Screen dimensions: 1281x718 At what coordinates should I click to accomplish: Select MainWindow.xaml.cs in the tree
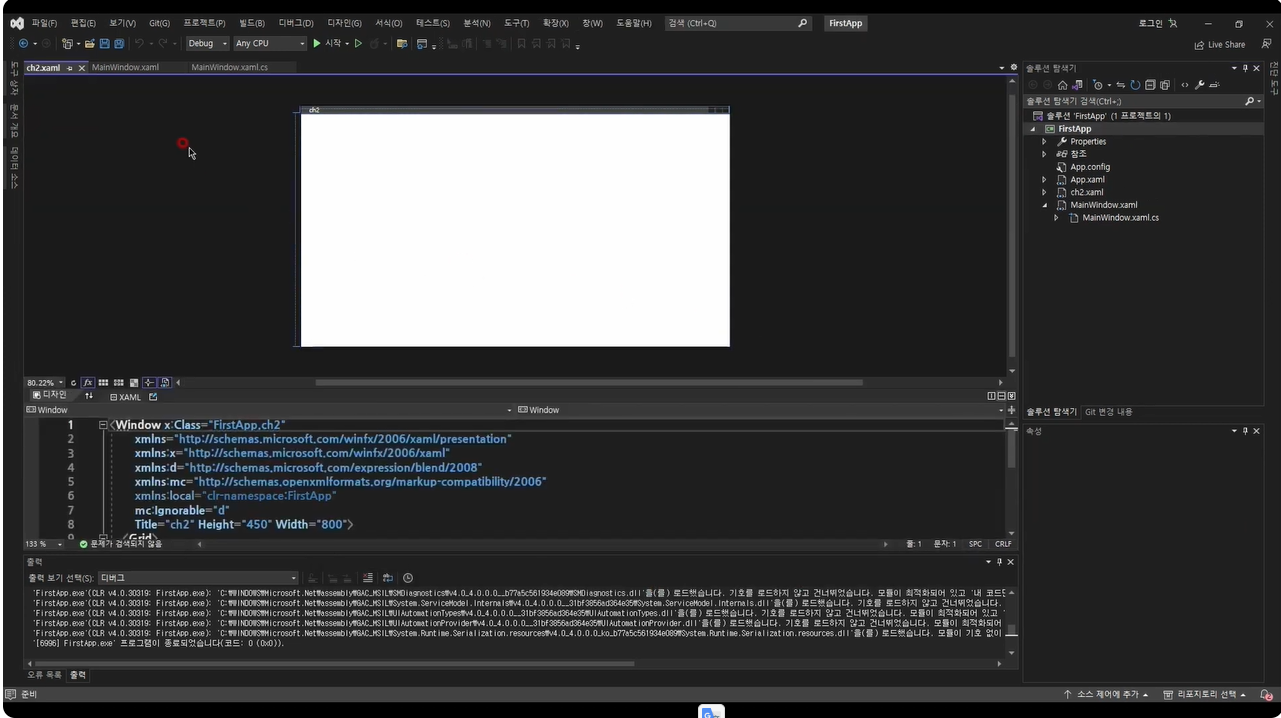[1120, 218]
